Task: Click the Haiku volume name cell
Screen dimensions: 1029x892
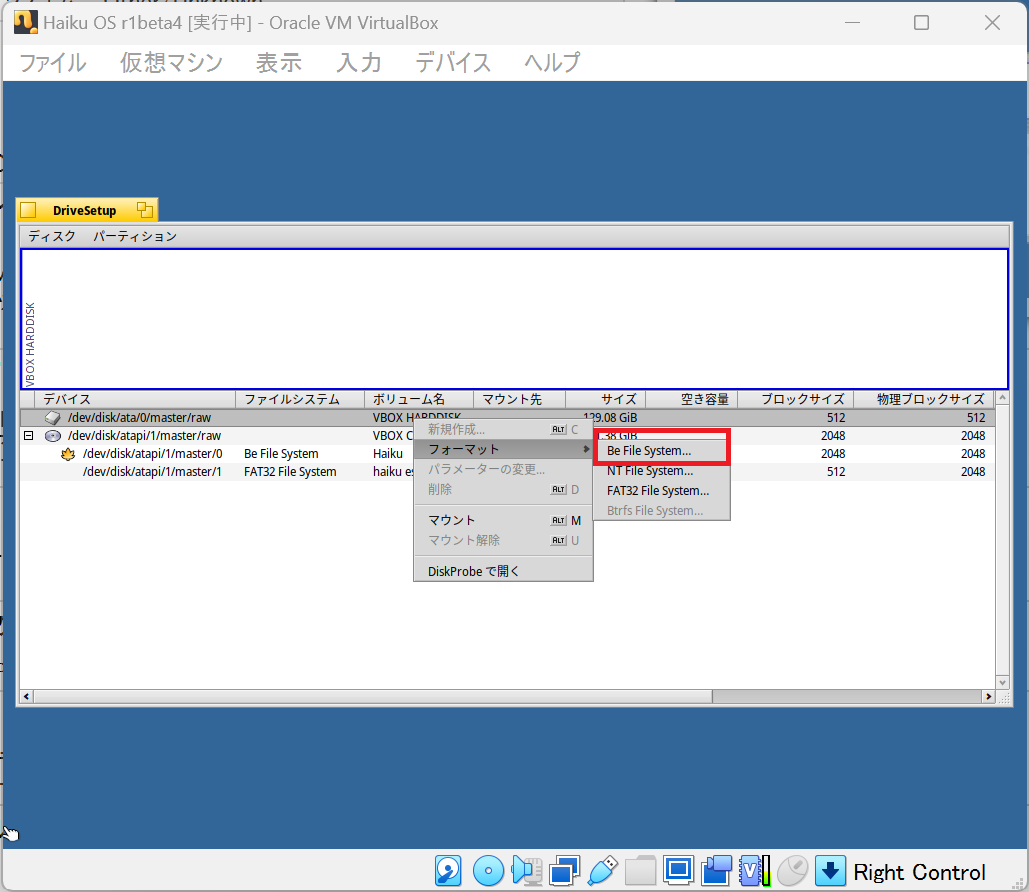Action: tap(388, 454)
